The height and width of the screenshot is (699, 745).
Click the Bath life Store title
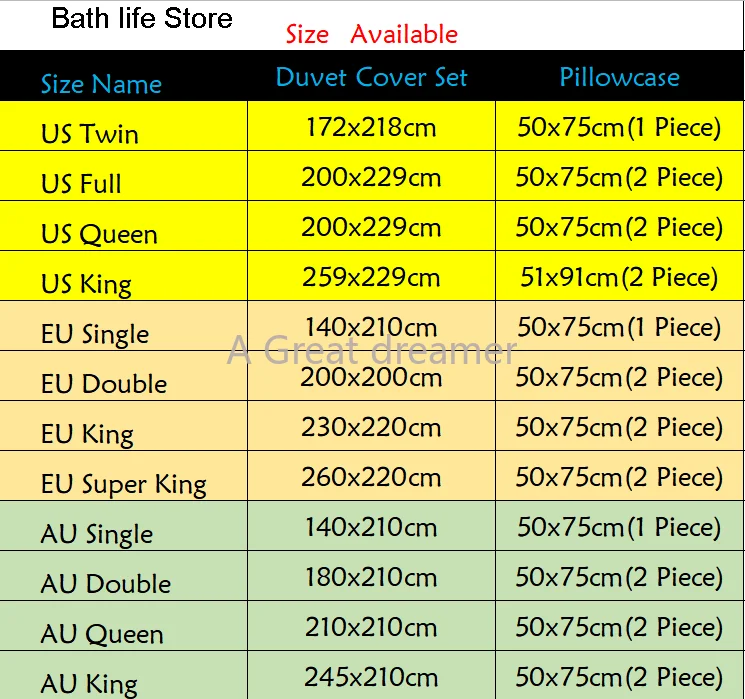(x=142, y=19)
